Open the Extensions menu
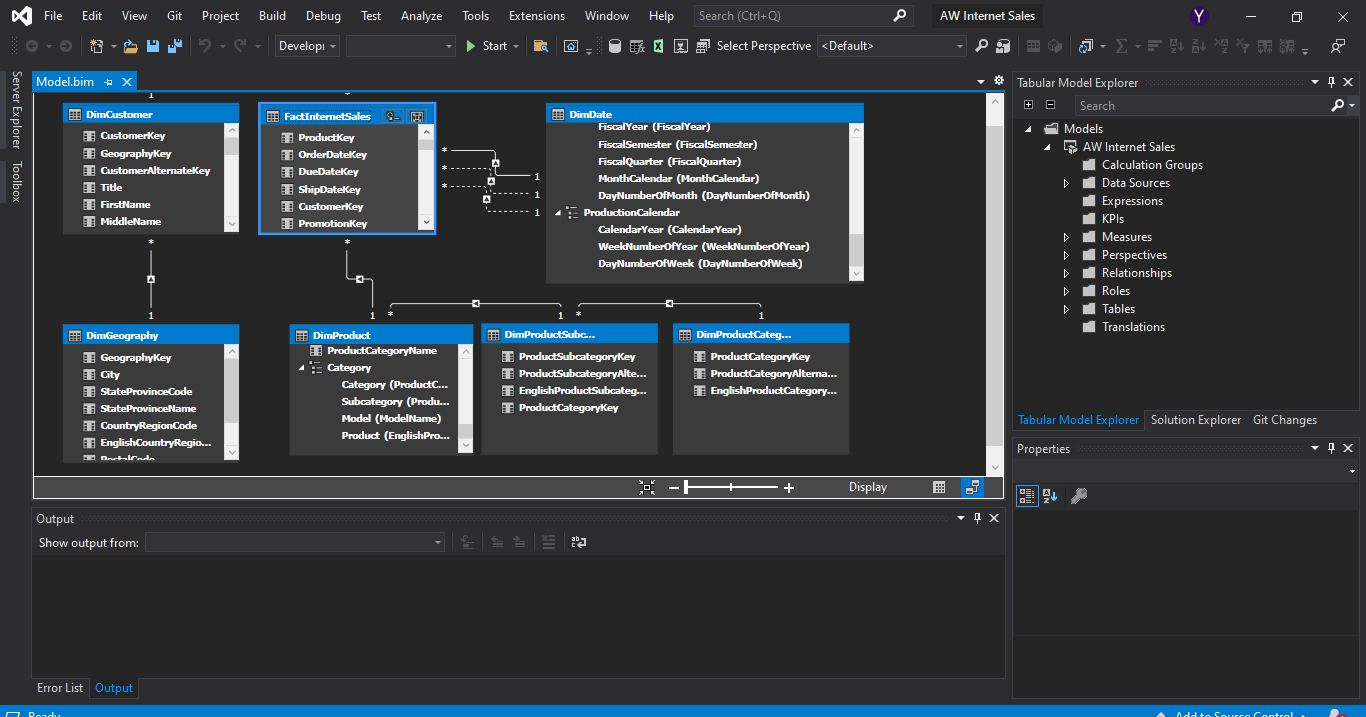This screenshot has height=717, width=1366. pos(536,16)
